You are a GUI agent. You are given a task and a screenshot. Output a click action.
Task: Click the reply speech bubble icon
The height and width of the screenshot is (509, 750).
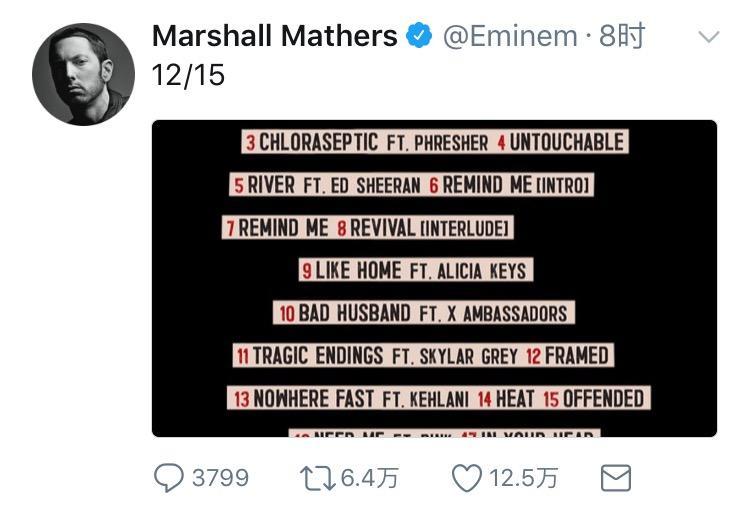[x=168, y=477]
